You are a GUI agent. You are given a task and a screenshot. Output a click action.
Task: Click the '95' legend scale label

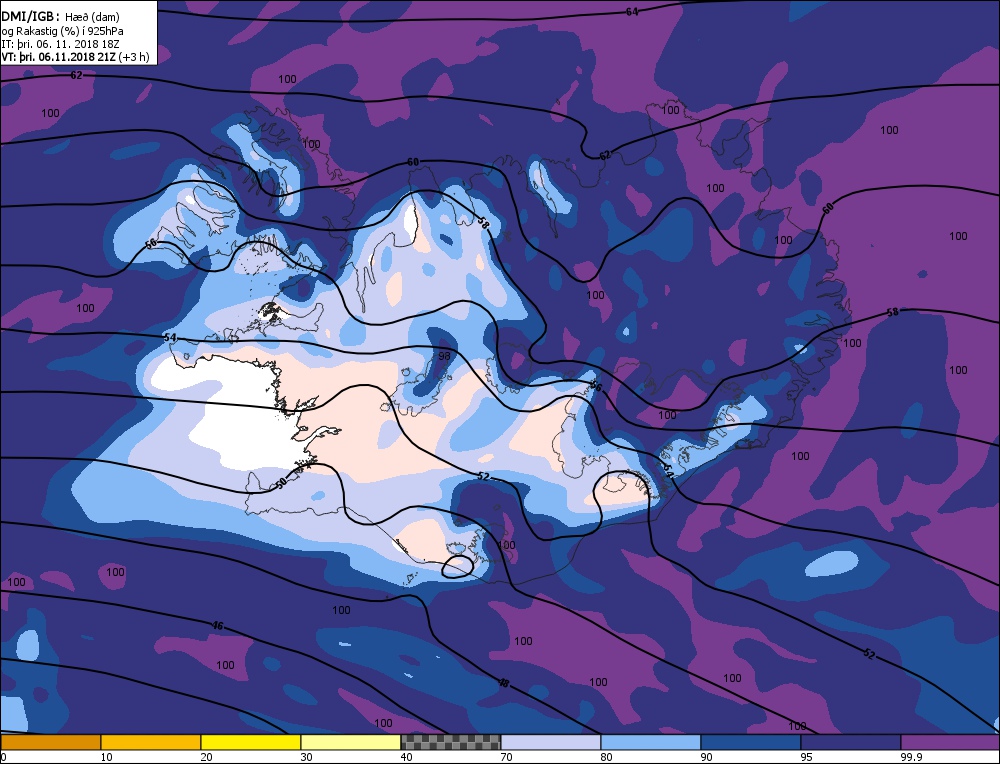coord(806,757)
